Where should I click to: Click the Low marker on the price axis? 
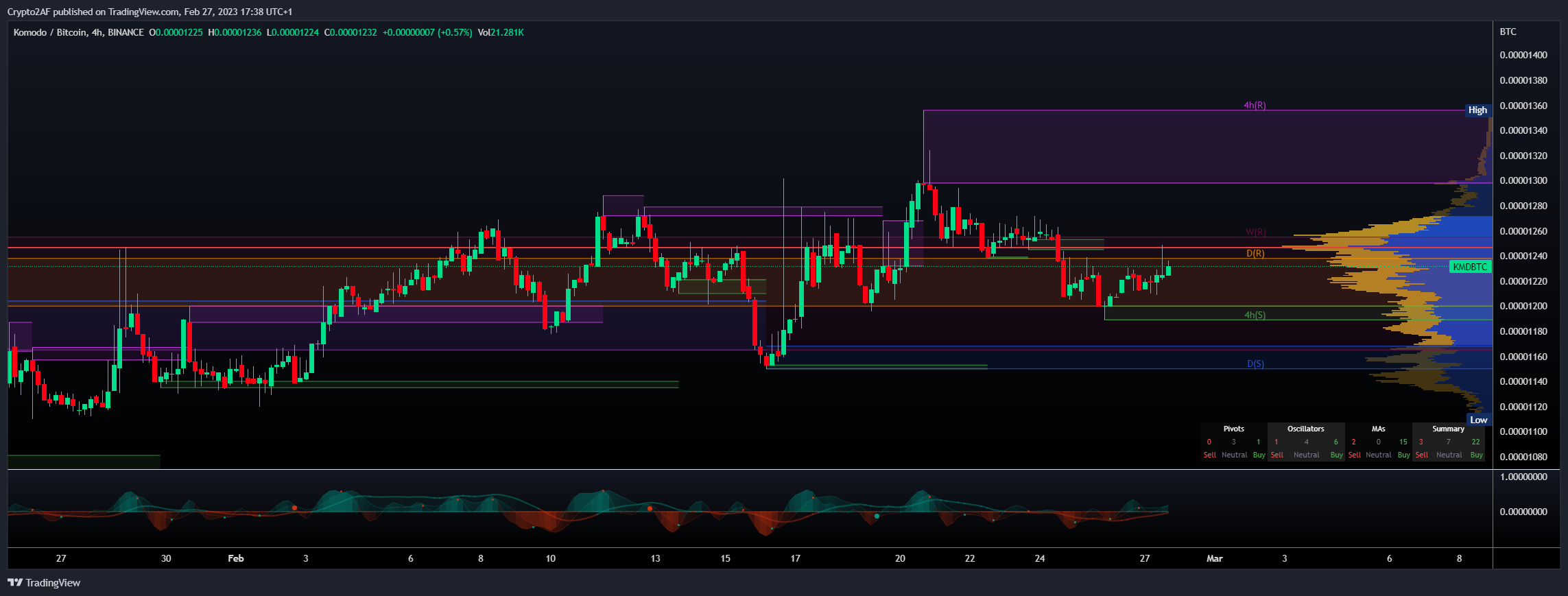1479,420
